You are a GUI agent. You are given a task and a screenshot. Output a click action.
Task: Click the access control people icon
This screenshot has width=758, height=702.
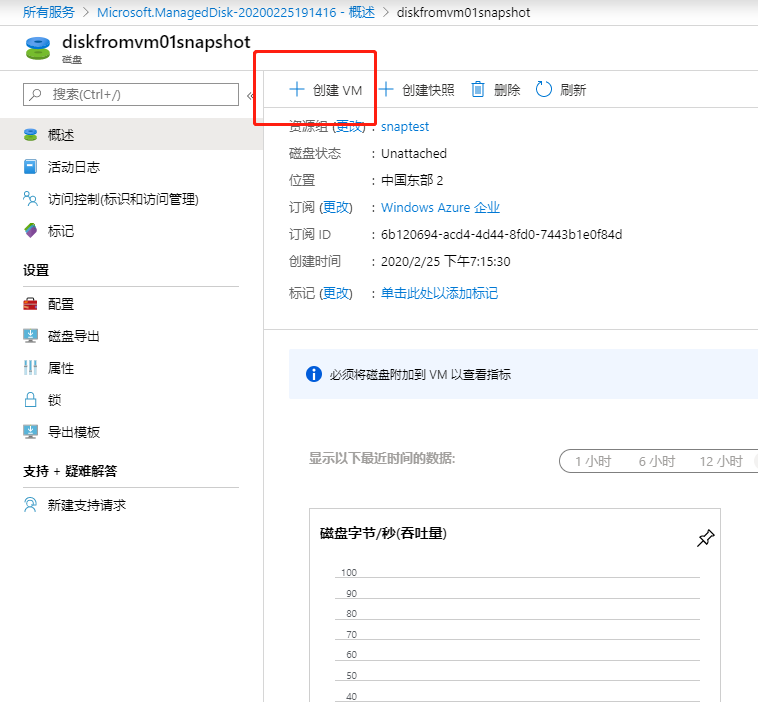click(30, 199)
